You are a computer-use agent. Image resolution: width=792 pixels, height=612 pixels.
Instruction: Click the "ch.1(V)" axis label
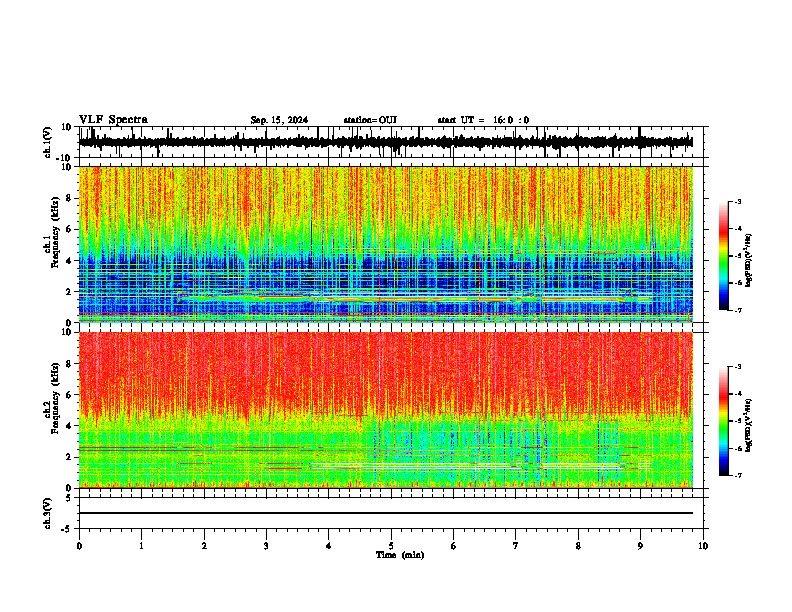[x=49, y=142]
